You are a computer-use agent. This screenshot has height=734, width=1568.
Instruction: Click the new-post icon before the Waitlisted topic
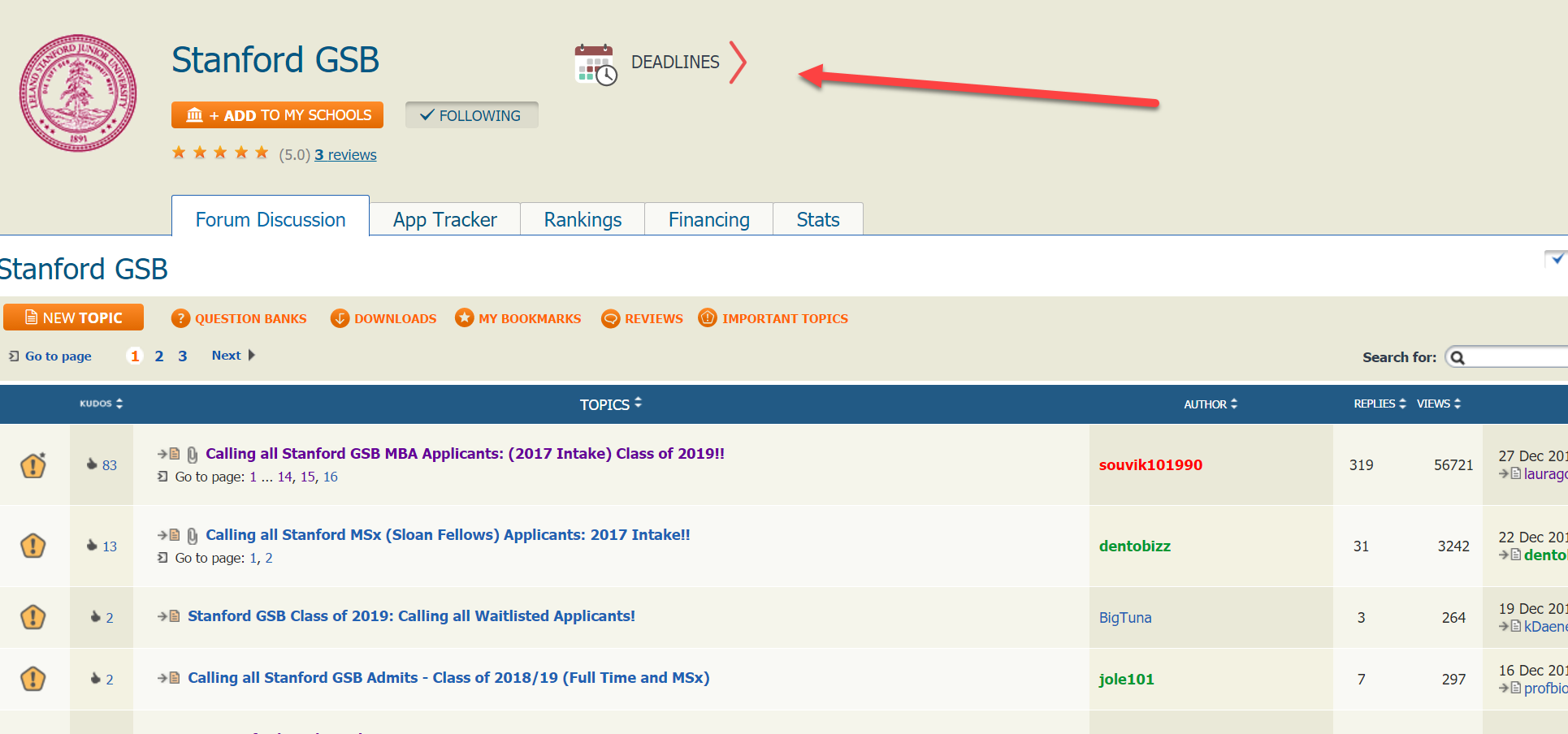[169, 616]
